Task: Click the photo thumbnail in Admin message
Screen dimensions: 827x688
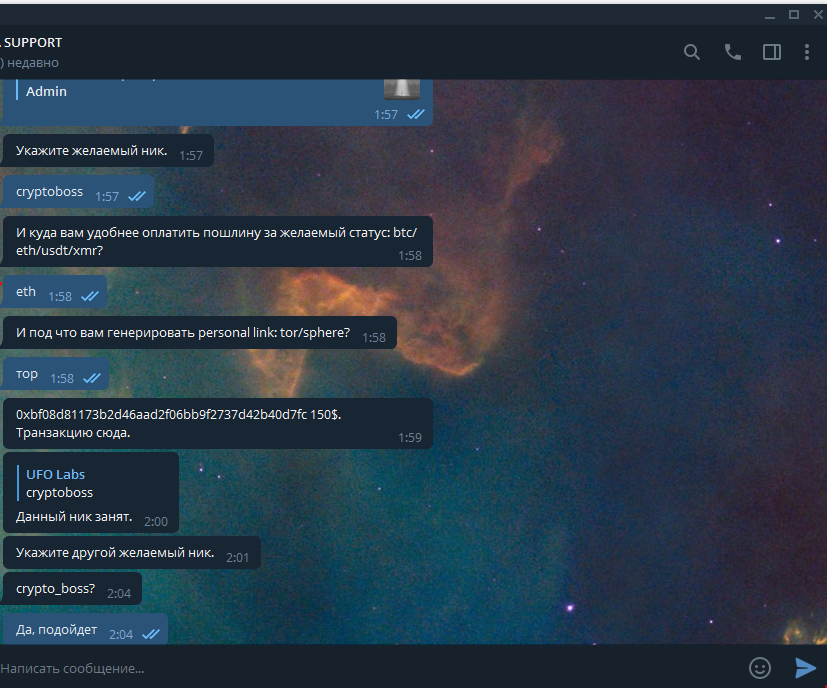Action: point(402,89)
